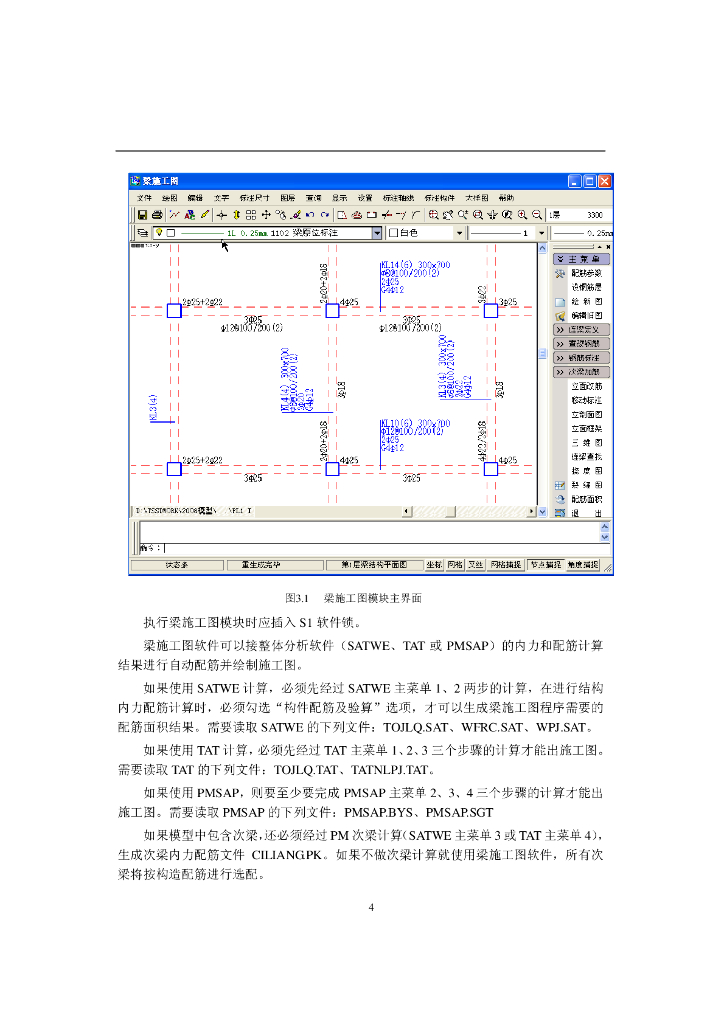The image size is (724, 1024).
Task: Click 立面改筋 in the side menu
Action: [x=587, y=387]
